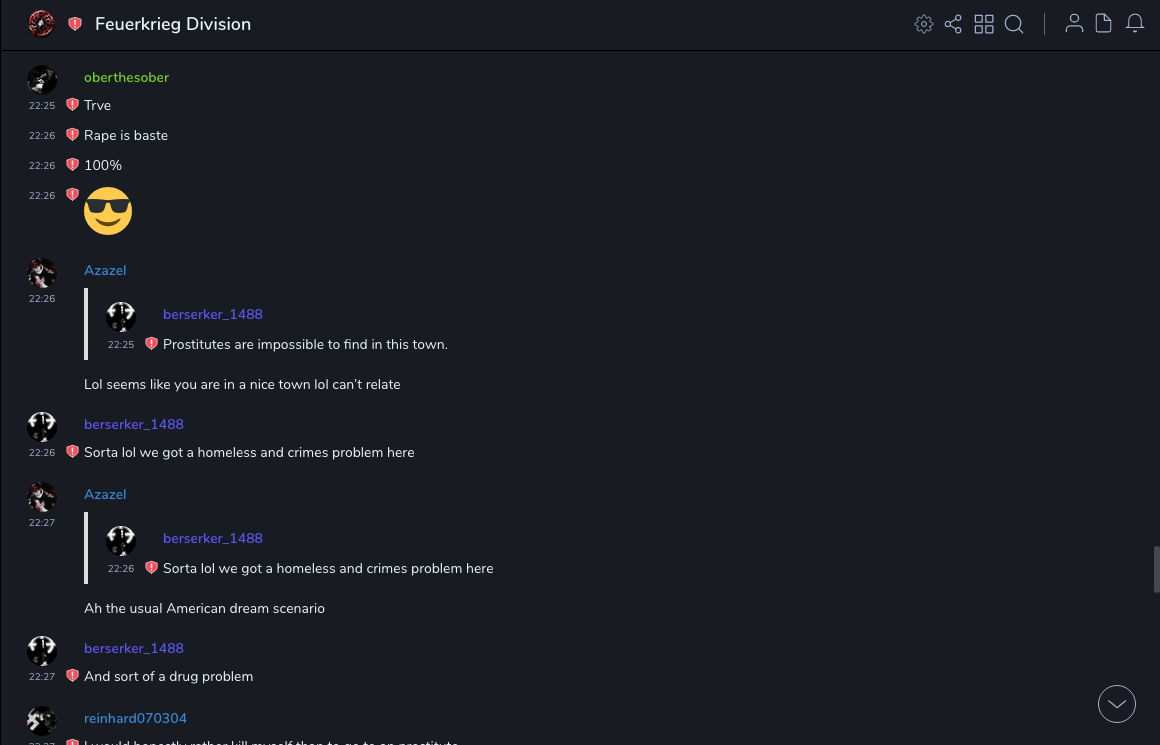Viewport: 1160px width, 745px height.
Task: Click the vertical scrollbar thumb
Action: click(1156, 570)
